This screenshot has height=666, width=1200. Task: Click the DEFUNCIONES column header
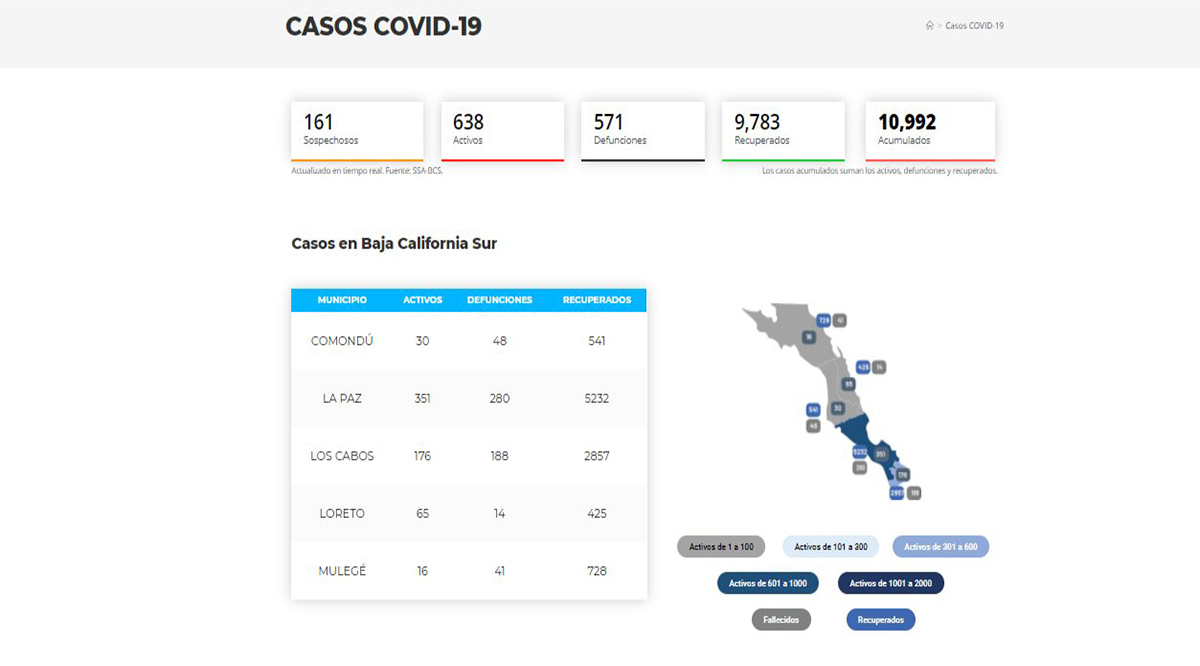[x=500, y=300]
